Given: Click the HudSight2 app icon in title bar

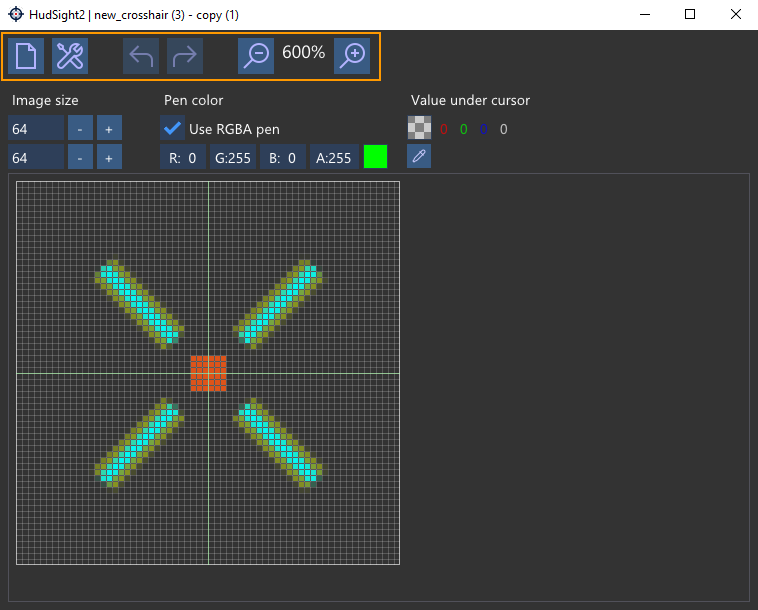Looking at the screenshot, I should (x=15, y=15).
